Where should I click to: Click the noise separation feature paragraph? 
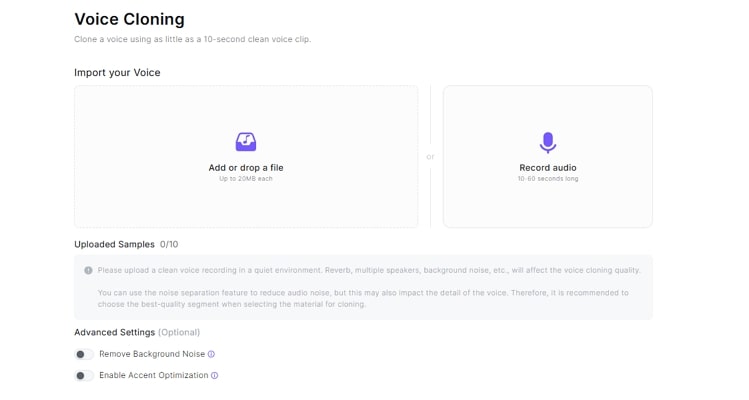[363, 299]
